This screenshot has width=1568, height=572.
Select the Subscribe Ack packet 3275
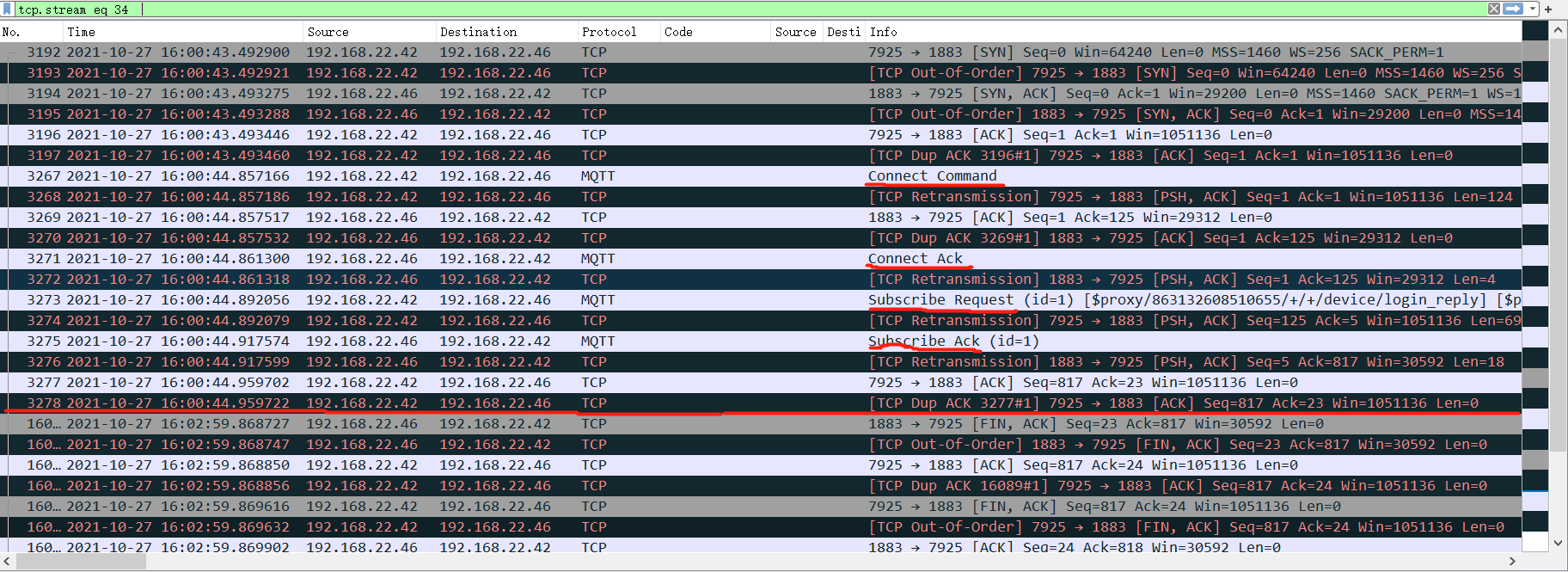[761, 341]
